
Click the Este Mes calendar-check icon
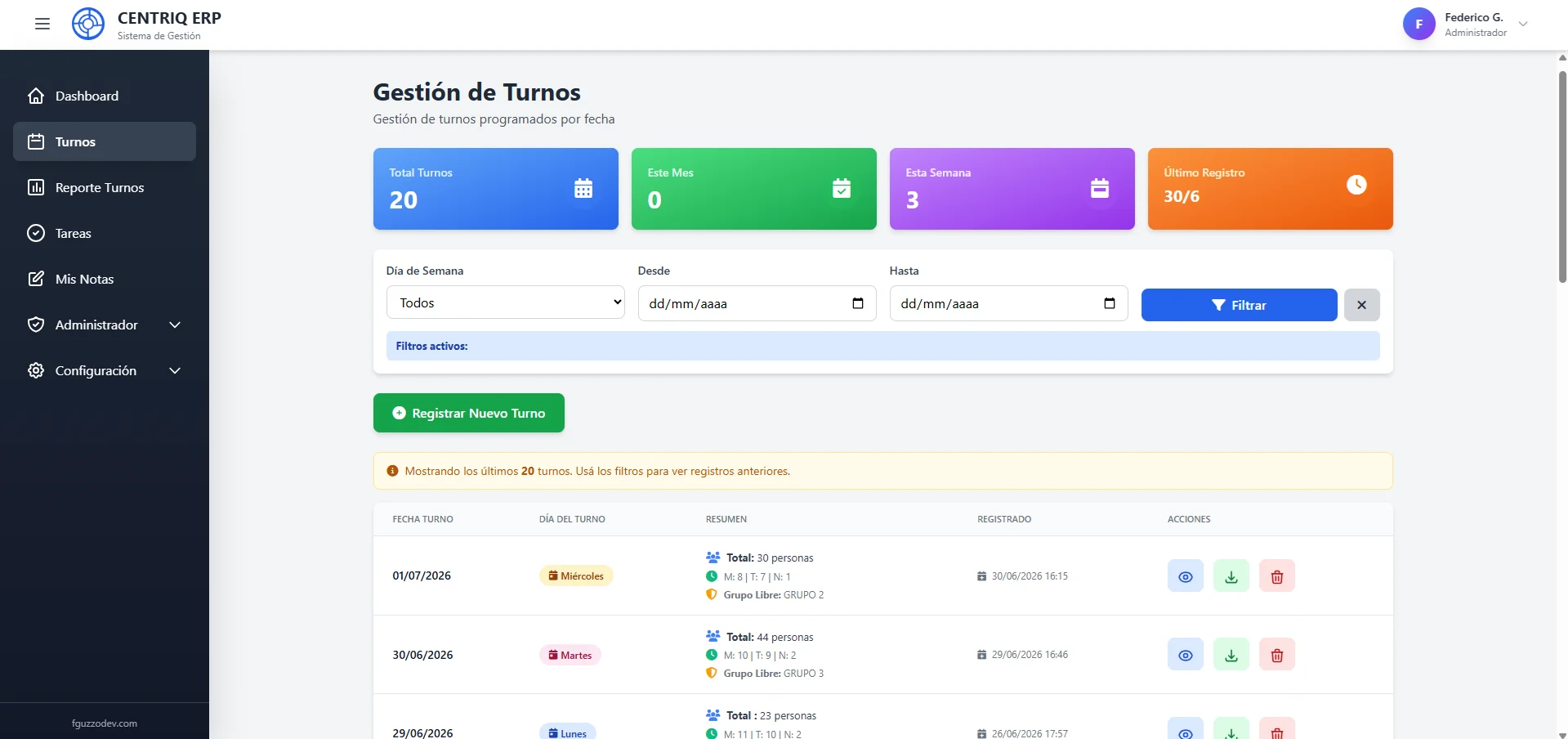842,188
